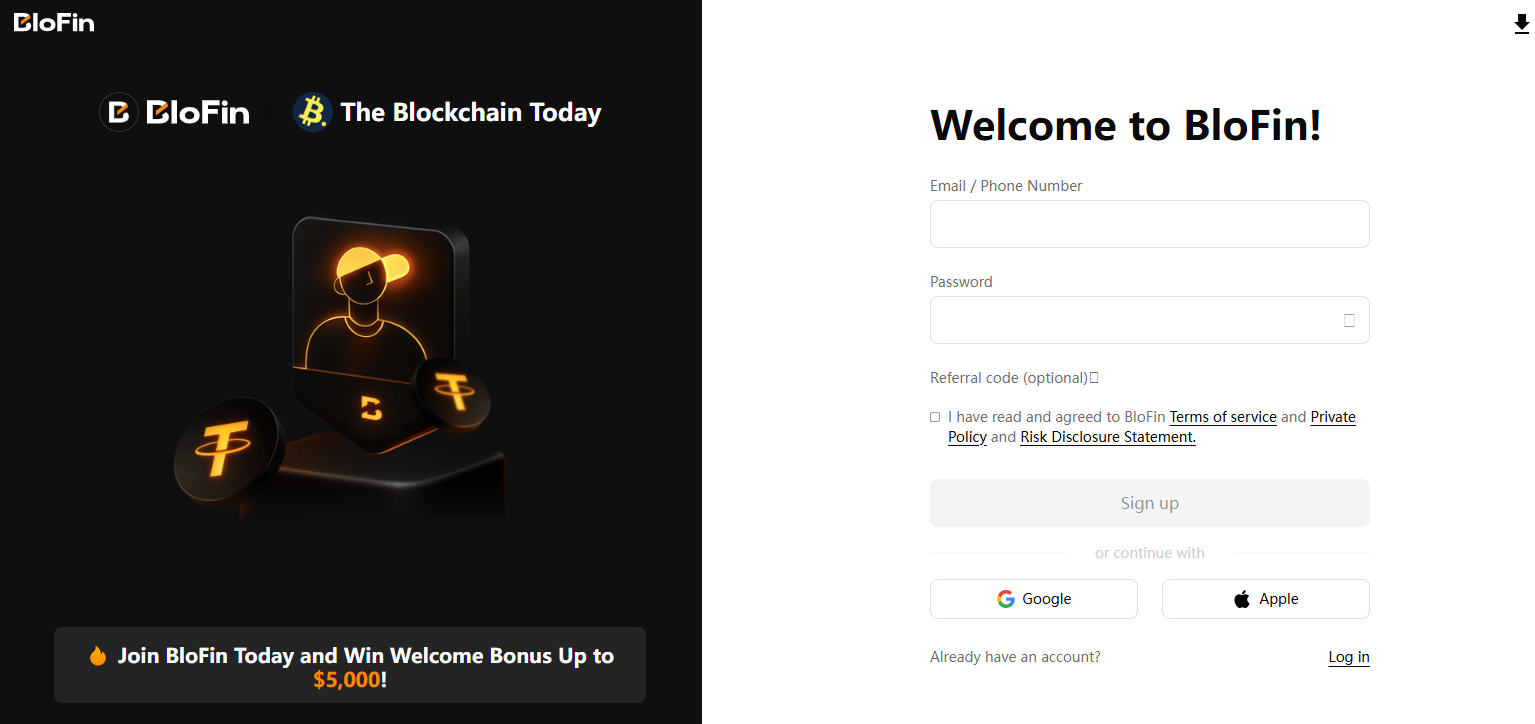Open Terms of service
Screen dimensions: 1535x724
click(x=1222, y=416)
